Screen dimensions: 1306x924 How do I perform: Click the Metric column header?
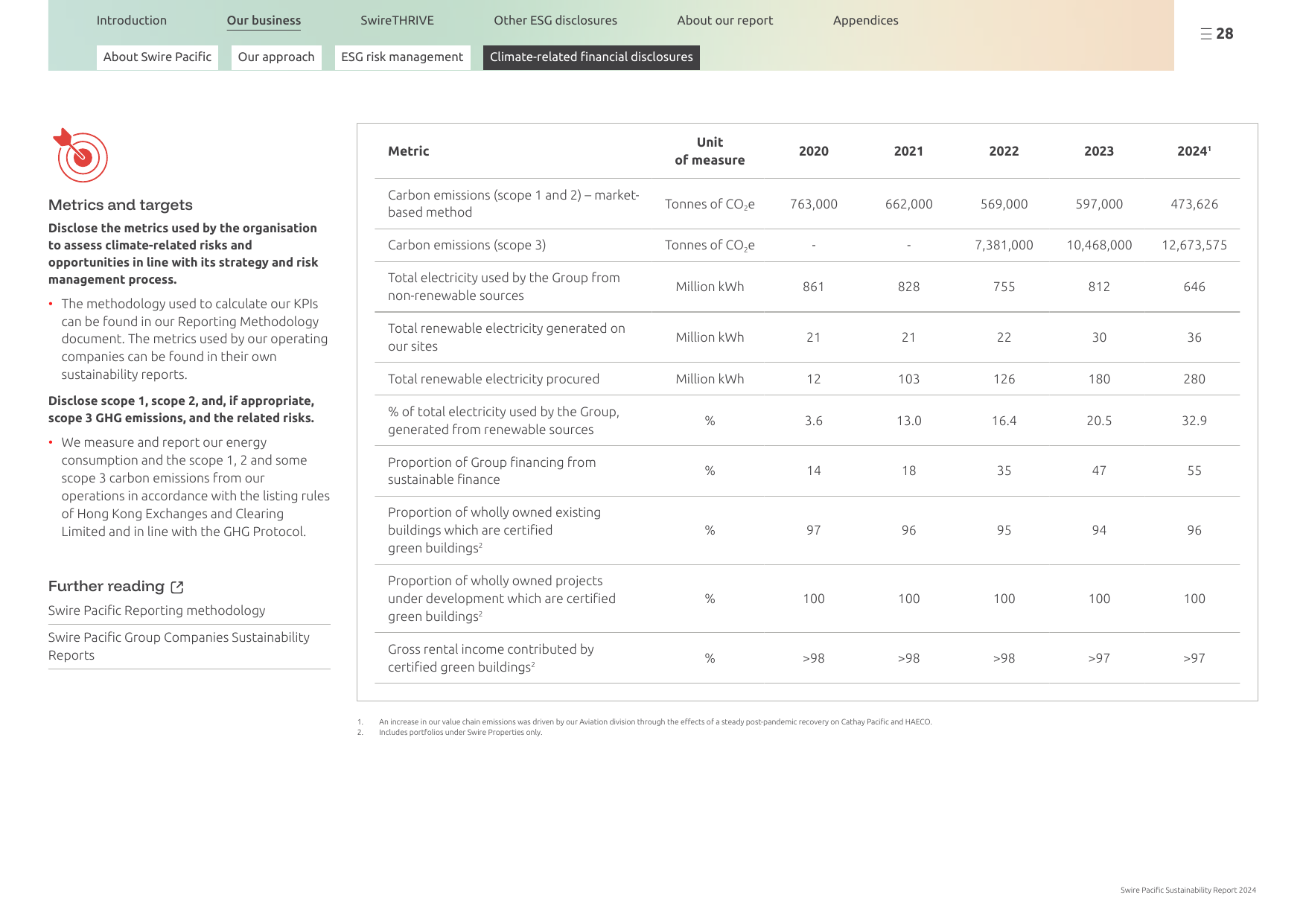click(408, 151)
